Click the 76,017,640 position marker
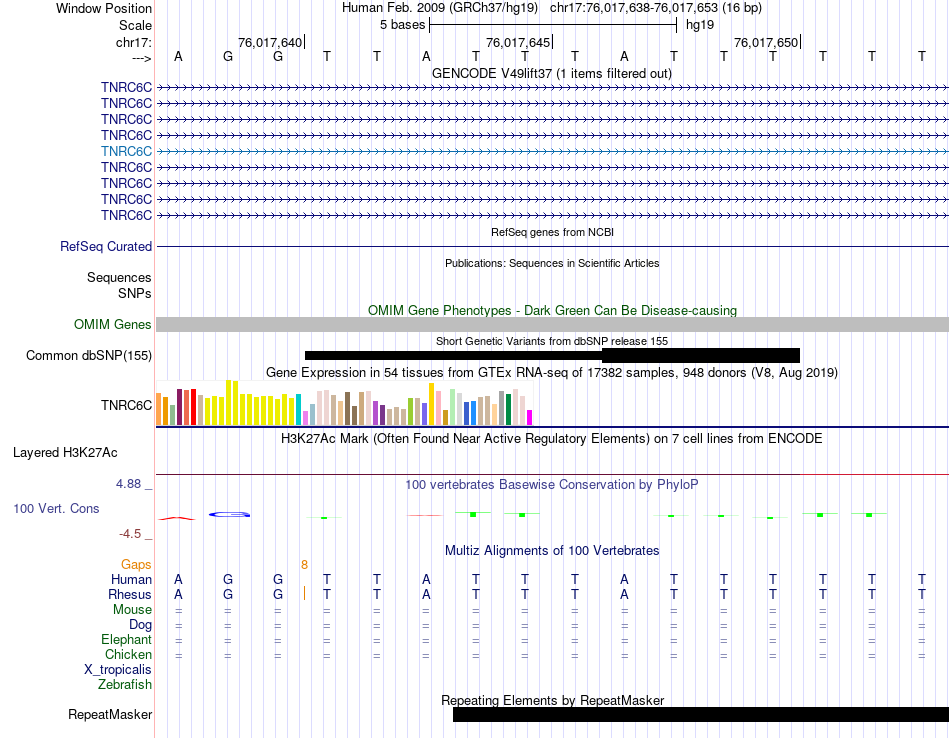Image resolution: width=950 pixels, height=738 pixels. pyautogui.click(x=270, y=42)
